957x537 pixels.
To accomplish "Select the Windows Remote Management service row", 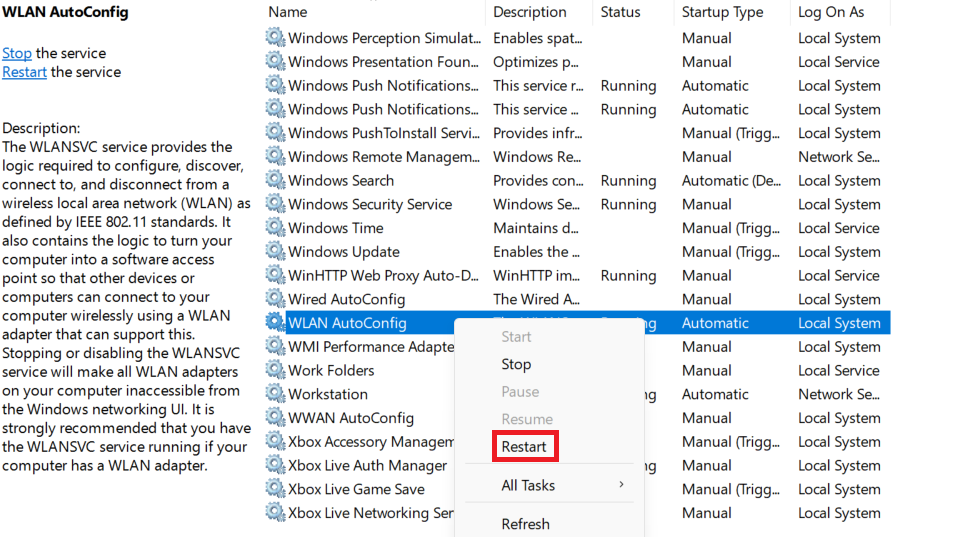I will (x=384, y=157).
